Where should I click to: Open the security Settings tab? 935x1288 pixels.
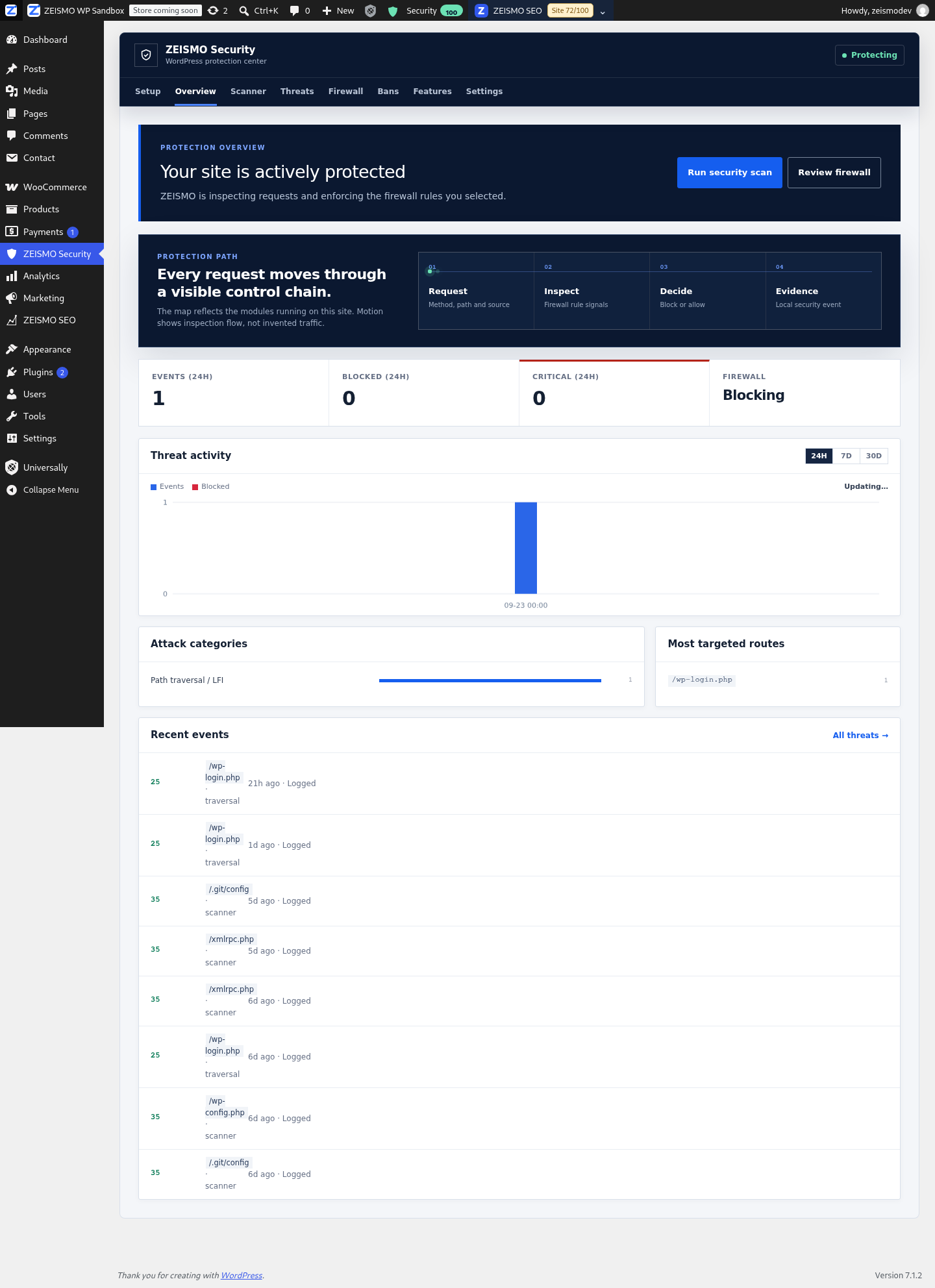(x=484, y=92)
